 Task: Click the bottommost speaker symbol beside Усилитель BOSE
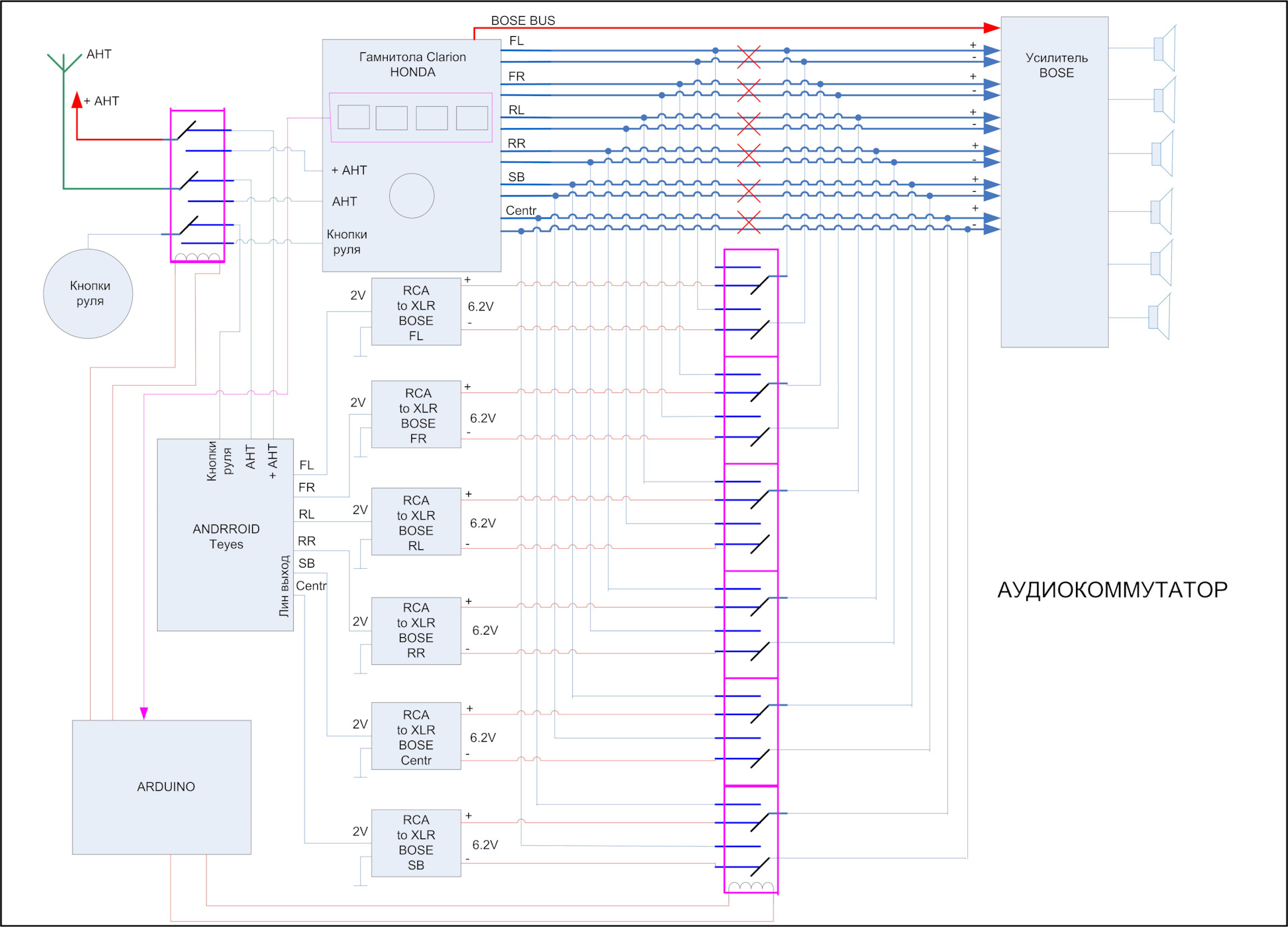(x=1160, y=317)
